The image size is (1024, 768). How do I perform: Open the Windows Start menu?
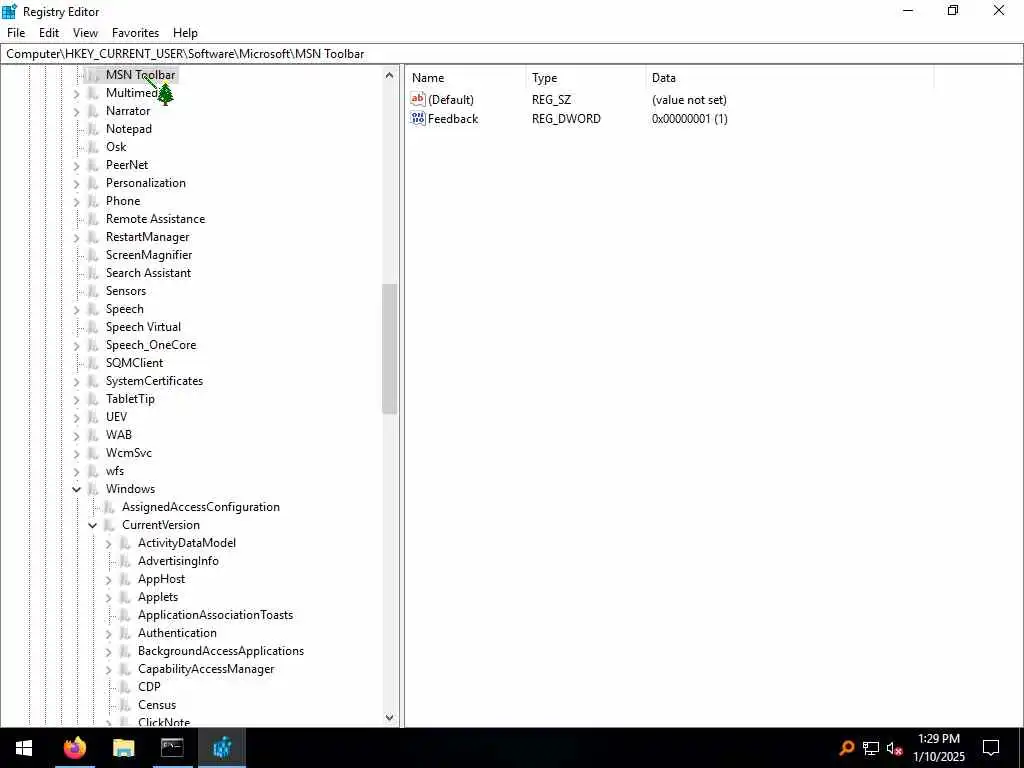pos(24,748)
